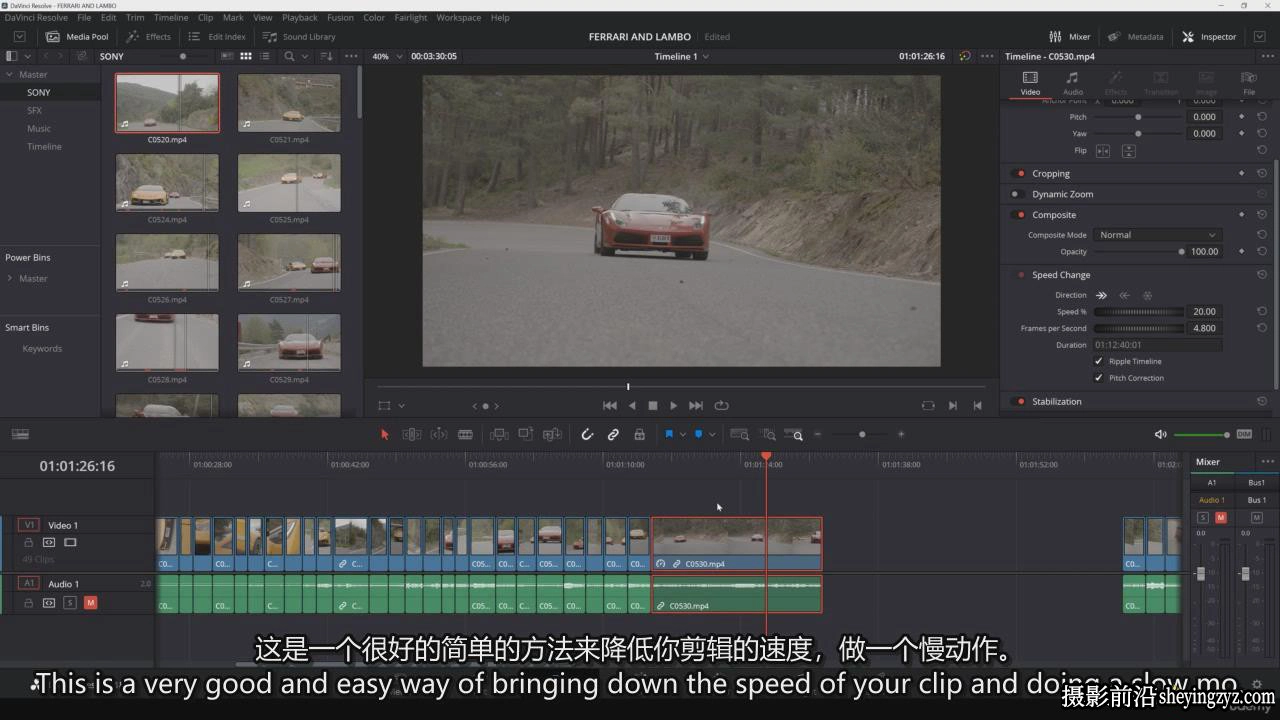Open the Timeline 1 name dropdown

(681, 56)
